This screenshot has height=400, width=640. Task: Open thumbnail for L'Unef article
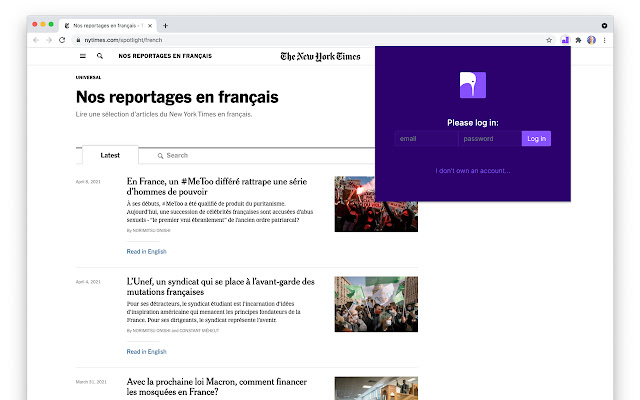376,304
